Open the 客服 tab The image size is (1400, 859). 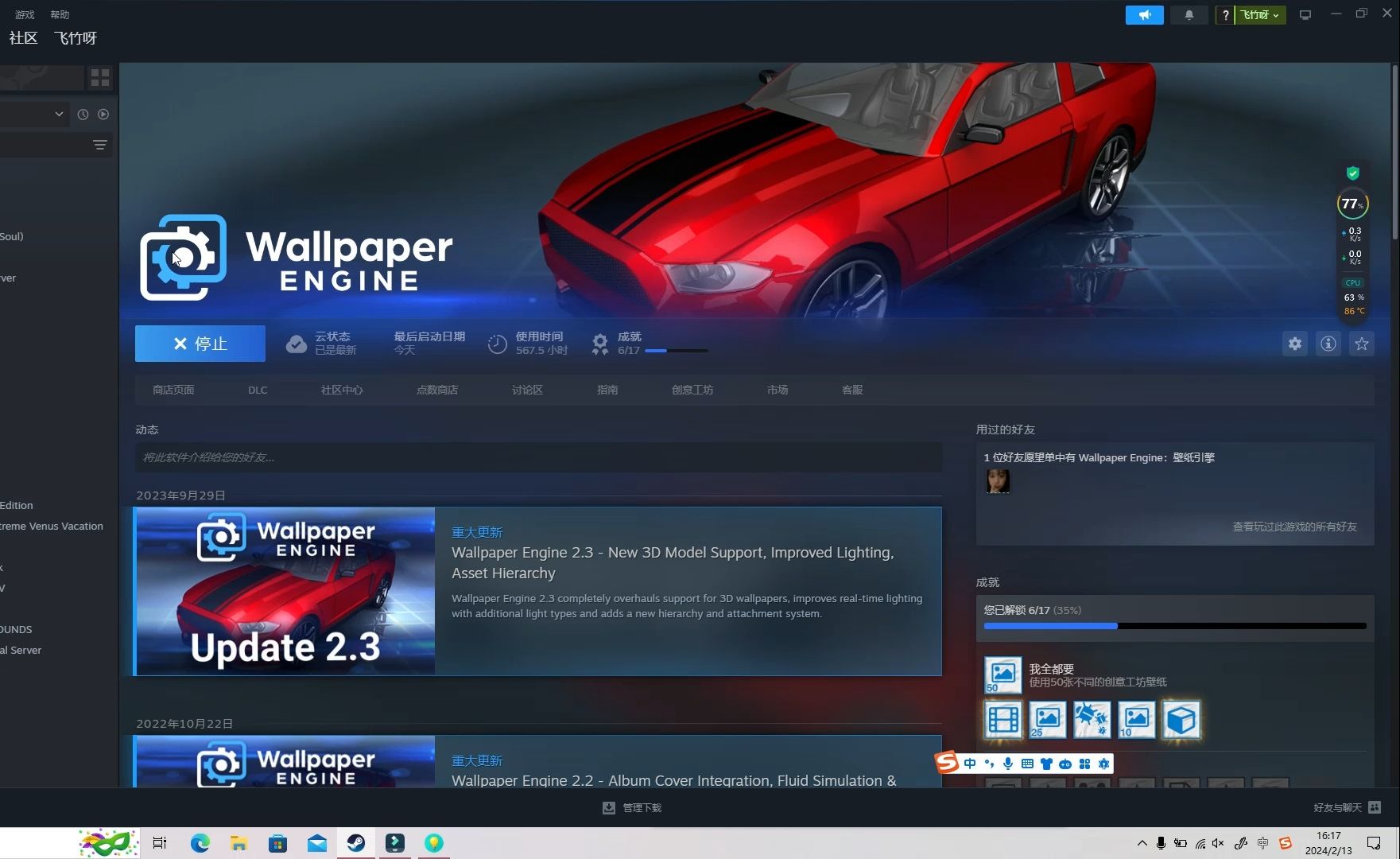coord(852,390)
